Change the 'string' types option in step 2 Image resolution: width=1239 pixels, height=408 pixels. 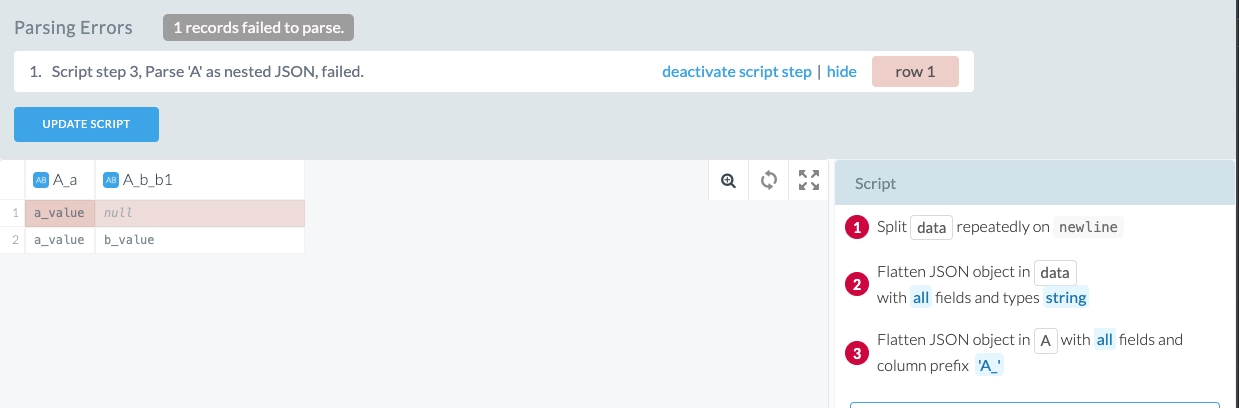click(1065, 297)
